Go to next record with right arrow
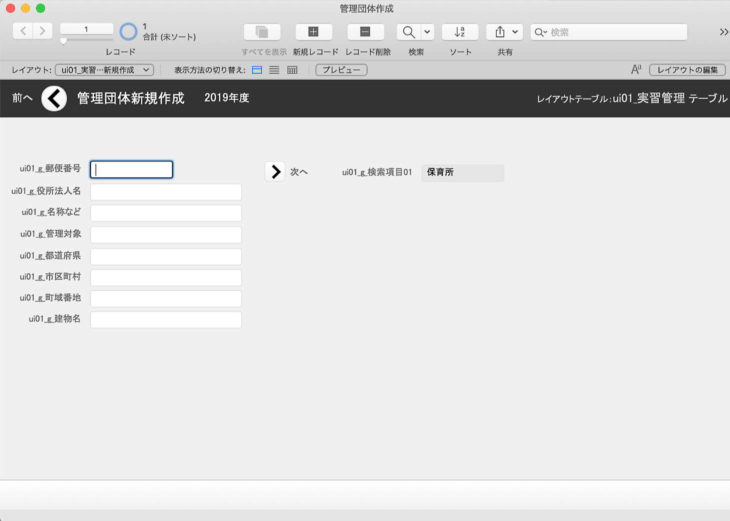 [43, 31]
